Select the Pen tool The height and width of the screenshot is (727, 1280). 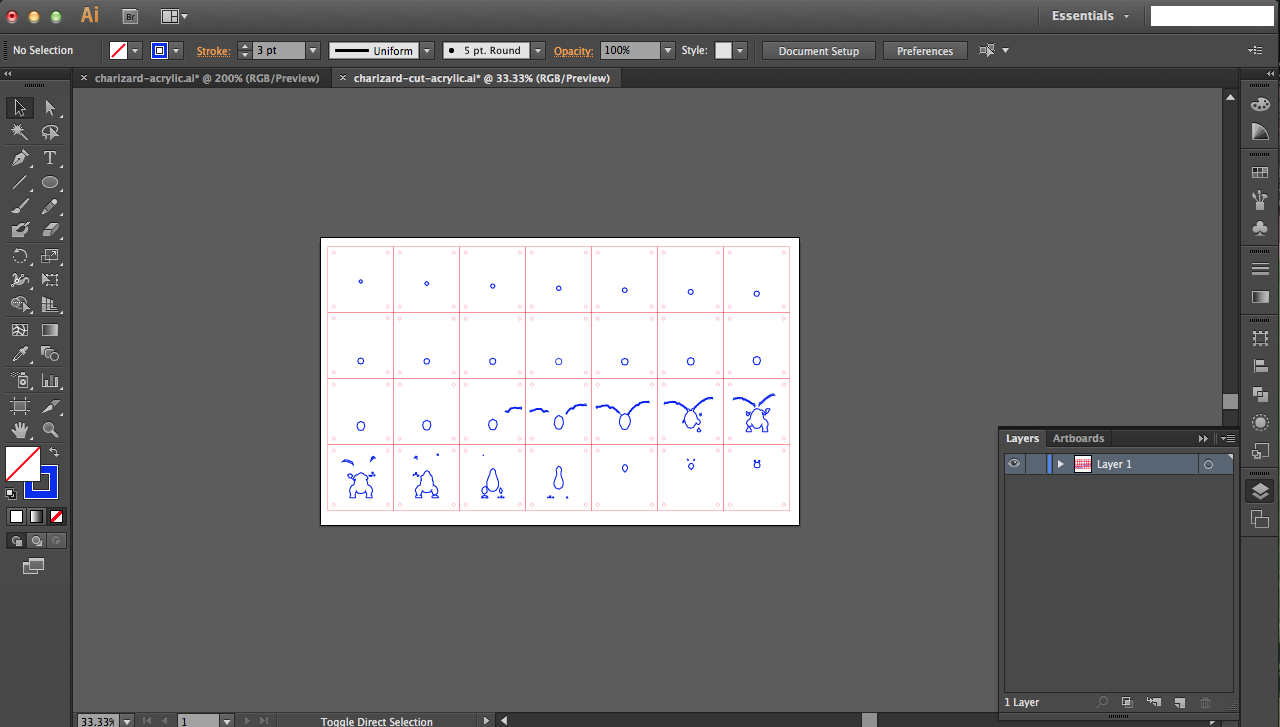[20, 158]
